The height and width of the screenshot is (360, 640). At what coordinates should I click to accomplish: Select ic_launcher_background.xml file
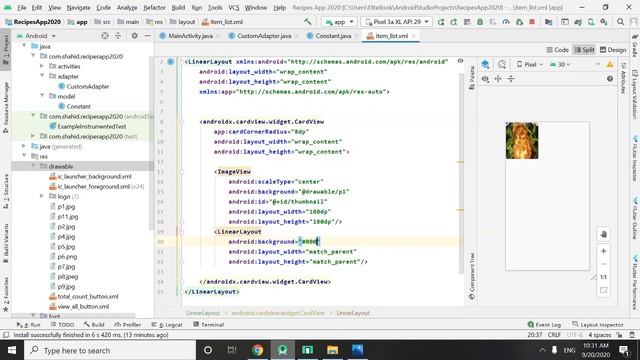[x=94, y=176]
